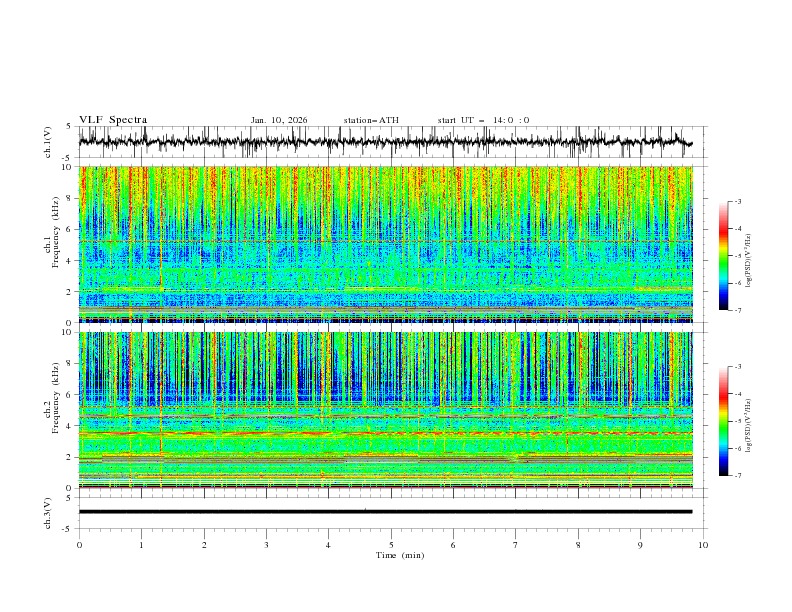The width and height of the screenshot is (792, 612).
Task: Click the flat ch.3 voltage trace
Action: coord(385,511)
